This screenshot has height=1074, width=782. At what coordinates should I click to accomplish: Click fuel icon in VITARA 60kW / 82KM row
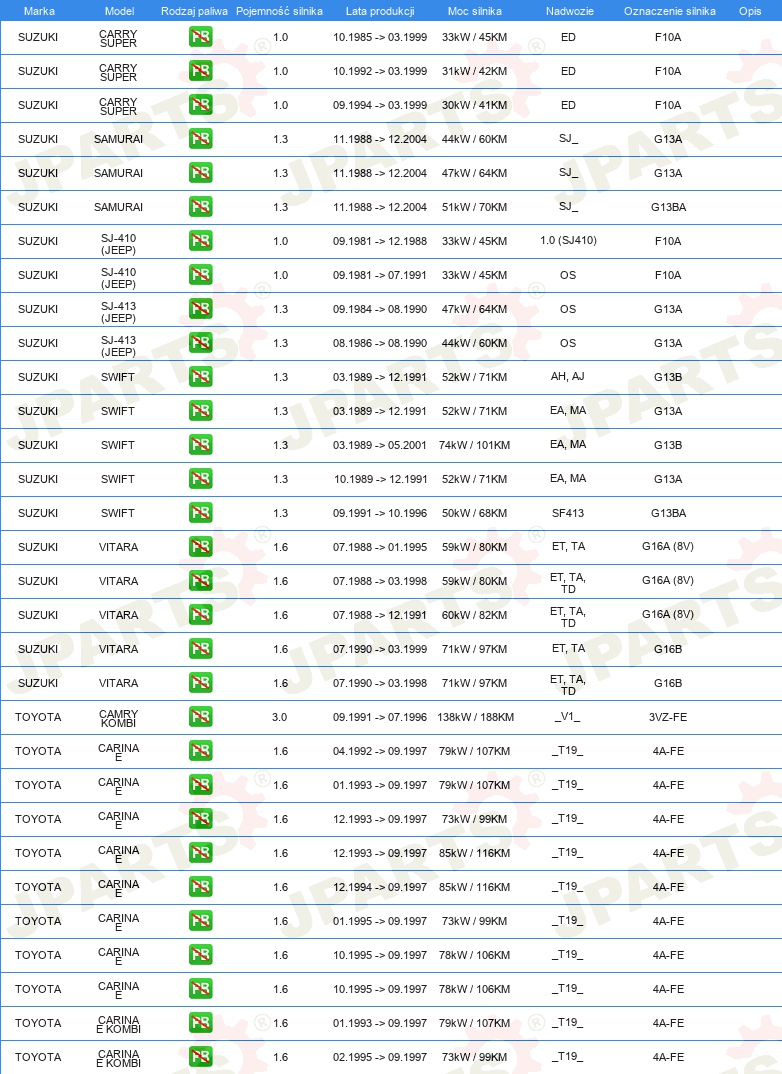tap(201, 615)
